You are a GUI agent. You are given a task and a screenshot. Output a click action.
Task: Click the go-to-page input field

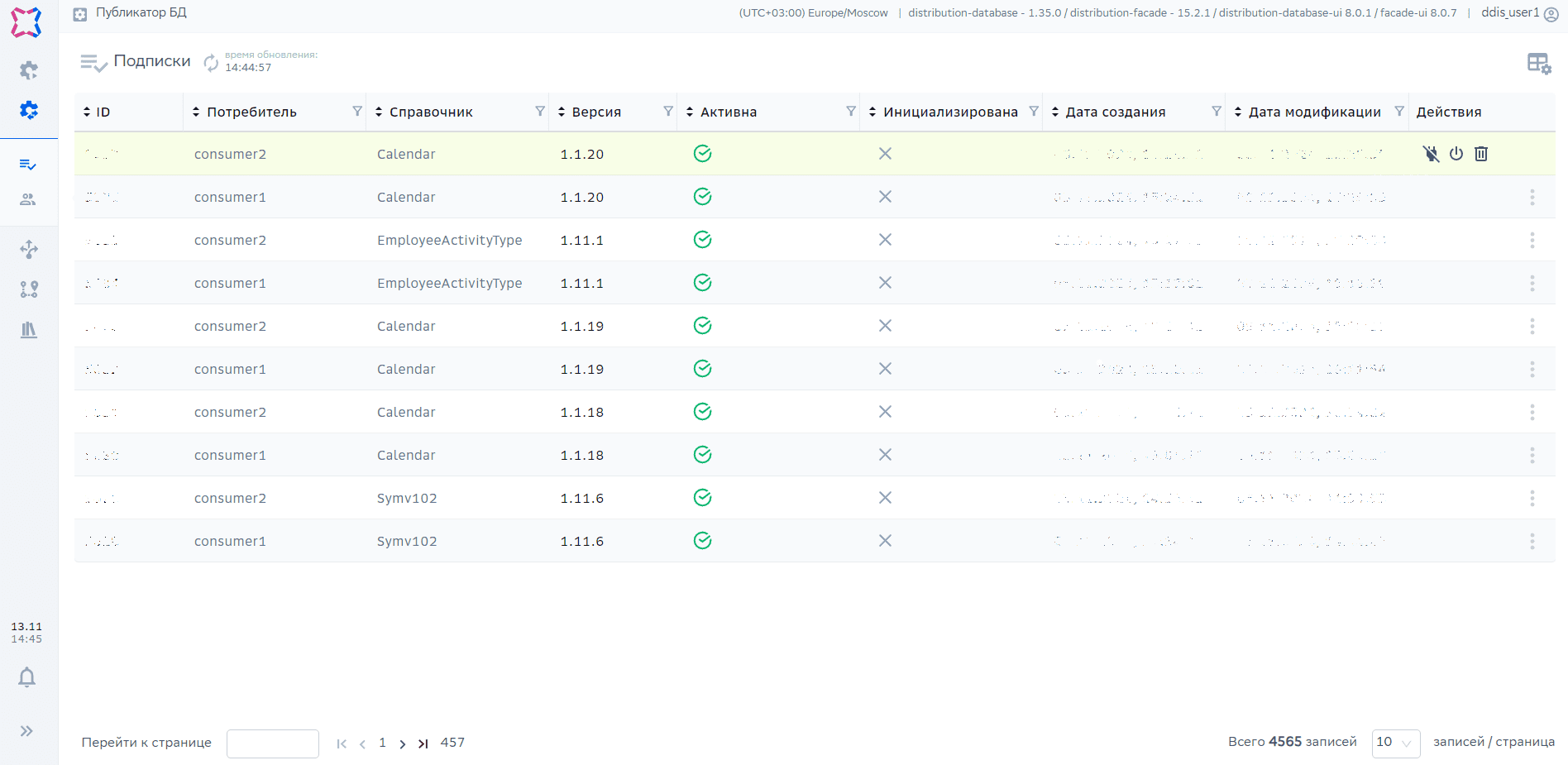click(x=272, y=743)
